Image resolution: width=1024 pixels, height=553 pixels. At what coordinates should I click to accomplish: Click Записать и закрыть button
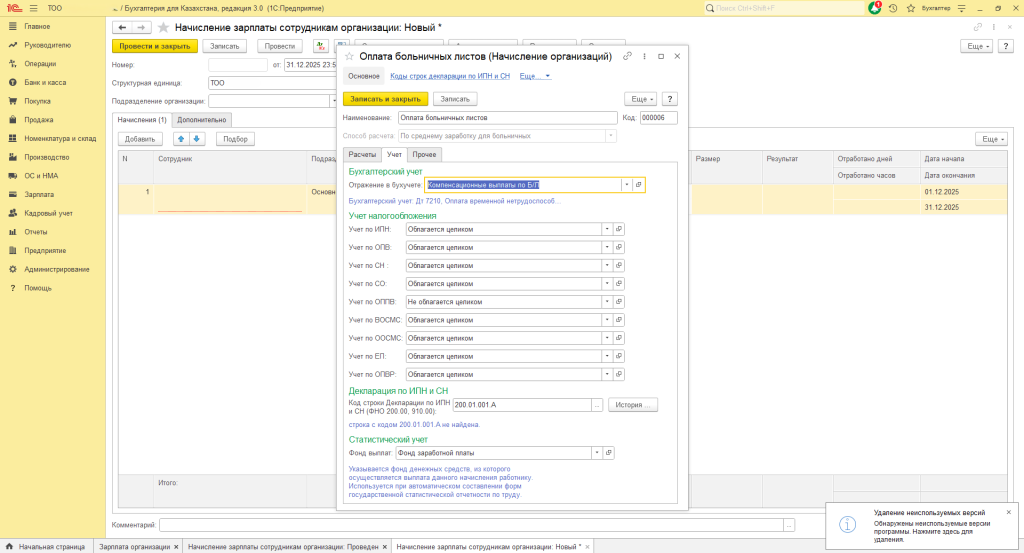pos(385,99)
